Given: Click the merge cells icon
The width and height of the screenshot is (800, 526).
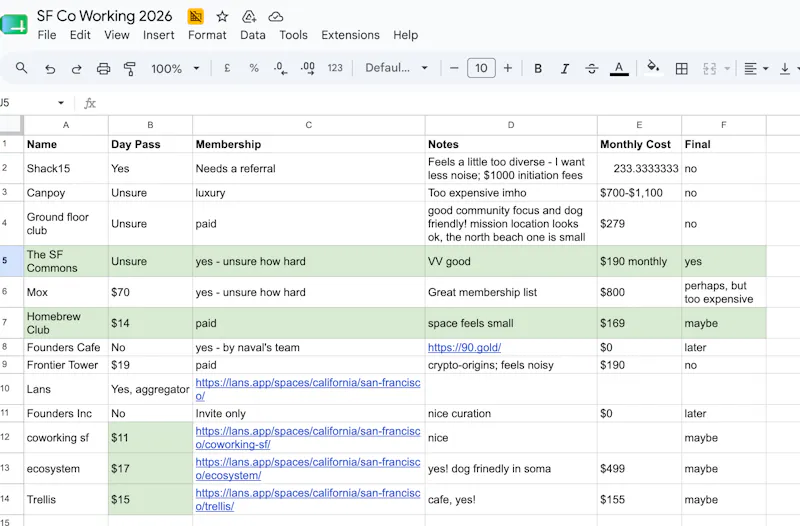Looking at the screenshot, I should coord(709,68).
